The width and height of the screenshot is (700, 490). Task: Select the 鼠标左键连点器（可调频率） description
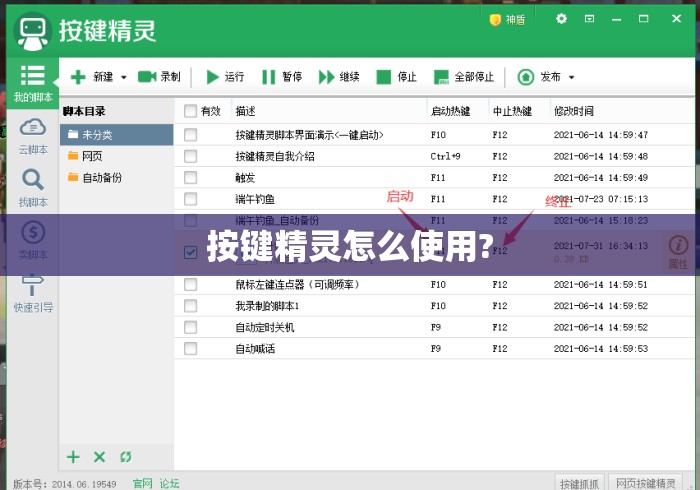(x=298, y=284)
